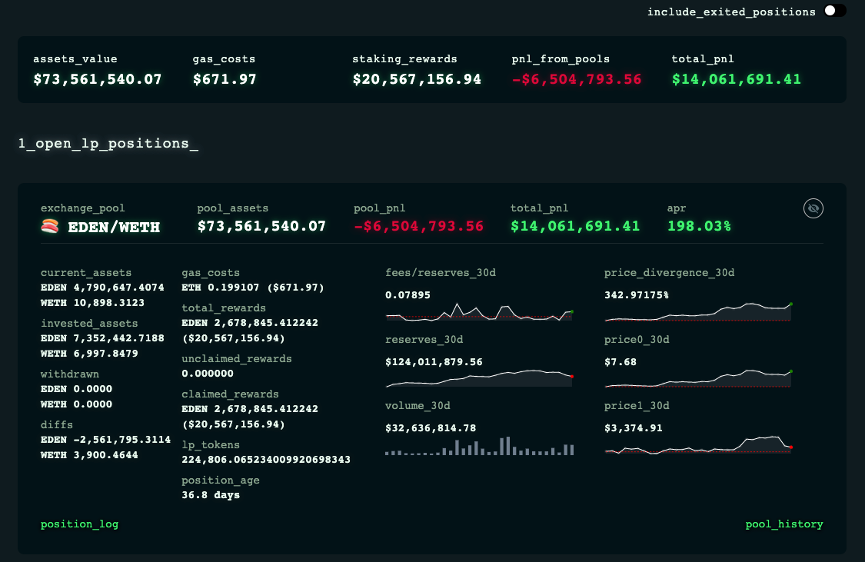This screenshot has width=866, height=562.
Task: Click the reserves_30d sparkline chart
Action: click(x=479, y=379)
